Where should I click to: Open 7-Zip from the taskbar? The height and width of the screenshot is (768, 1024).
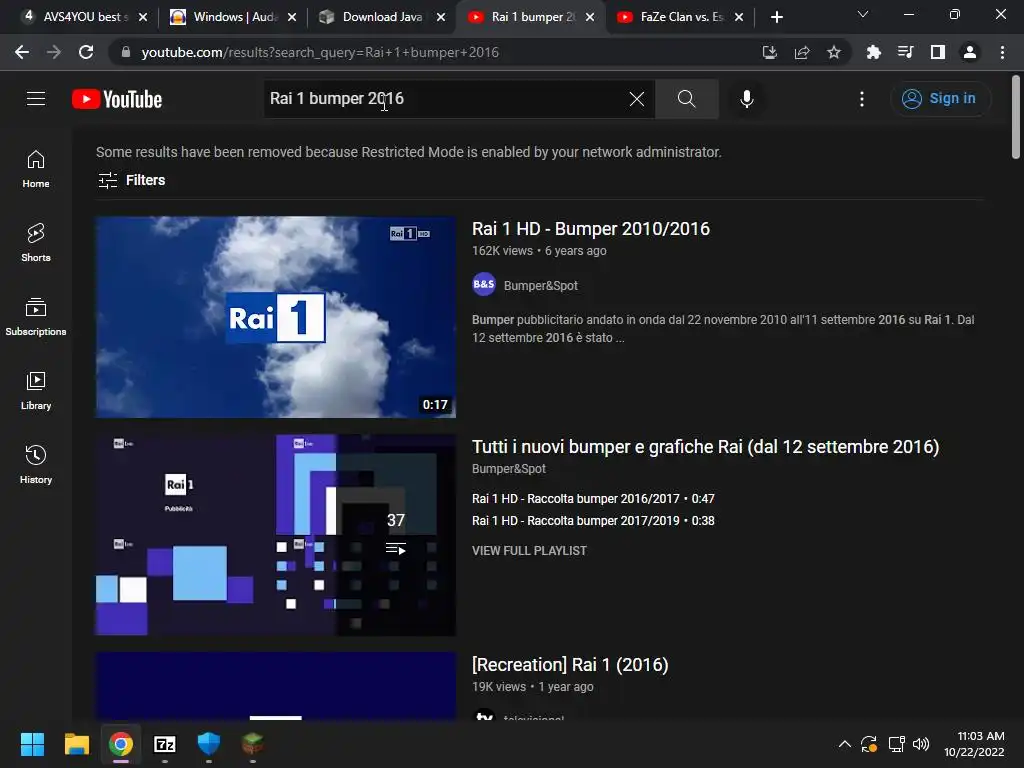165,744
